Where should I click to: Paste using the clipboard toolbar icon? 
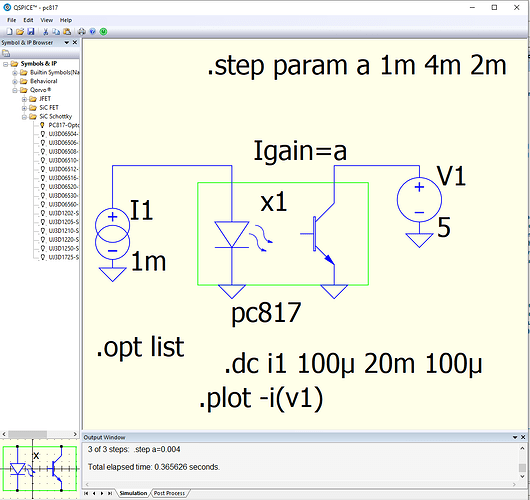click(x=67, y=32)
